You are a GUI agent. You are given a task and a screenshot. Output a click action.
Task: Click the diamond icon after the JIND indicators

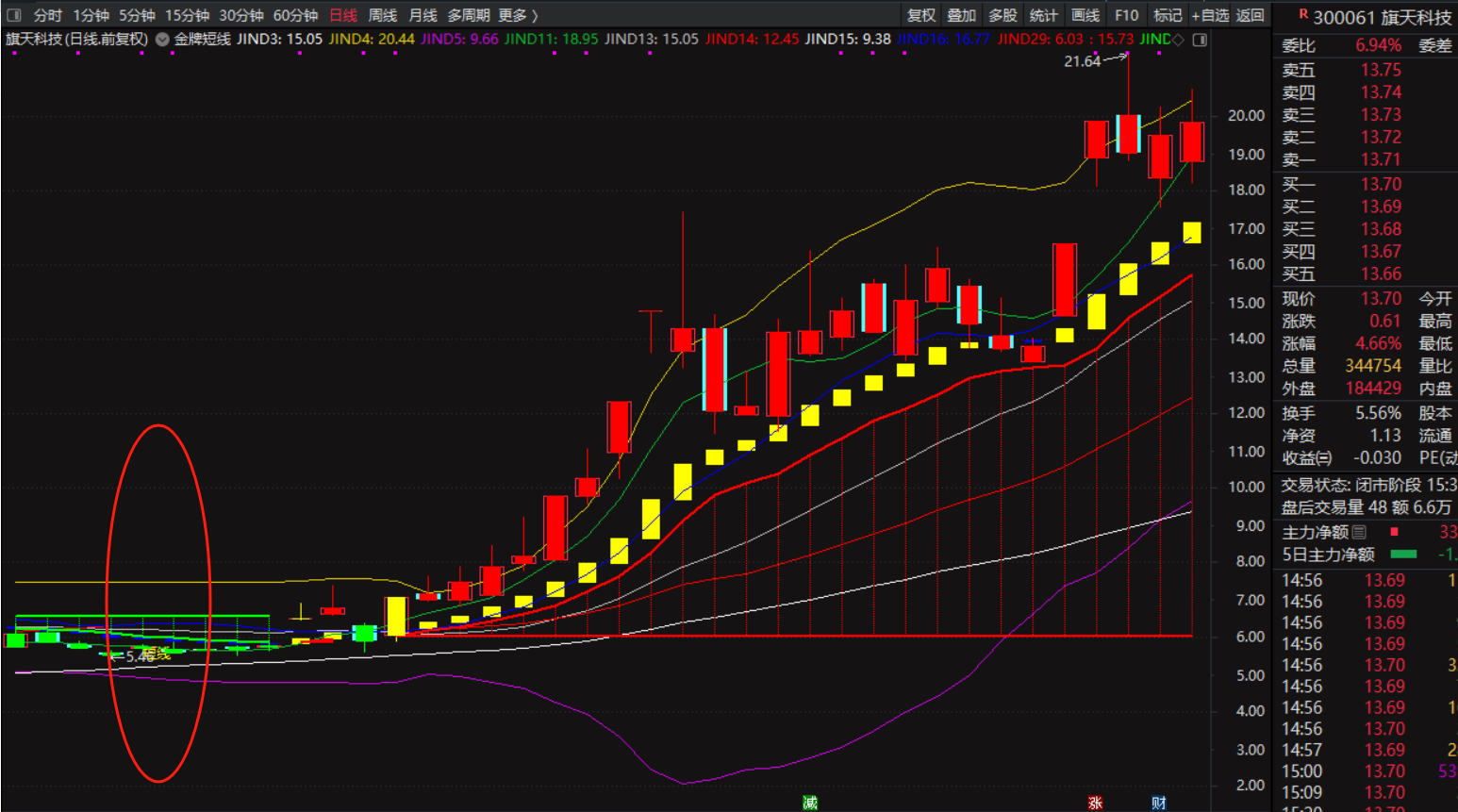[1178, 40]
